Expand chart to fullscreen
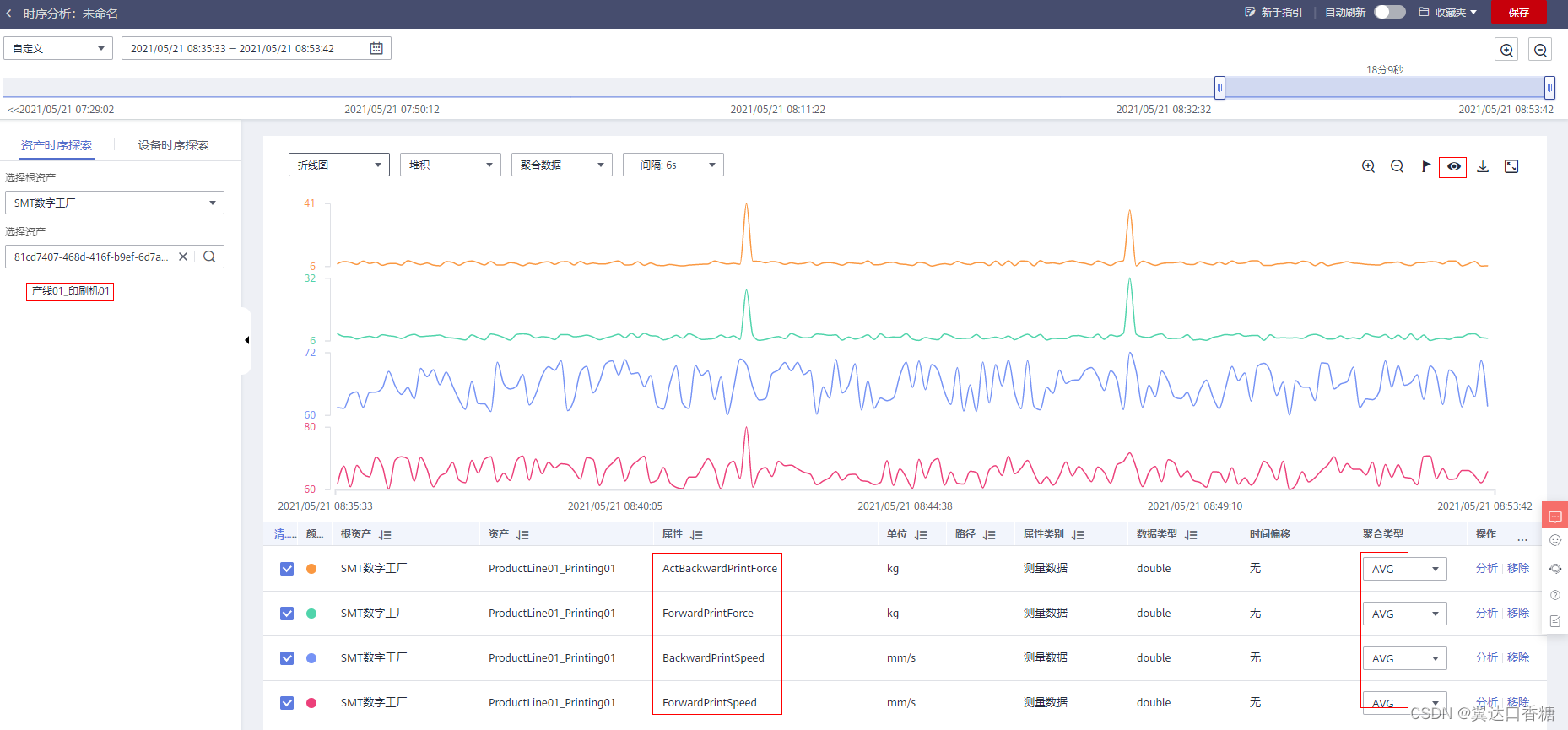 (x=1511, y=166)
